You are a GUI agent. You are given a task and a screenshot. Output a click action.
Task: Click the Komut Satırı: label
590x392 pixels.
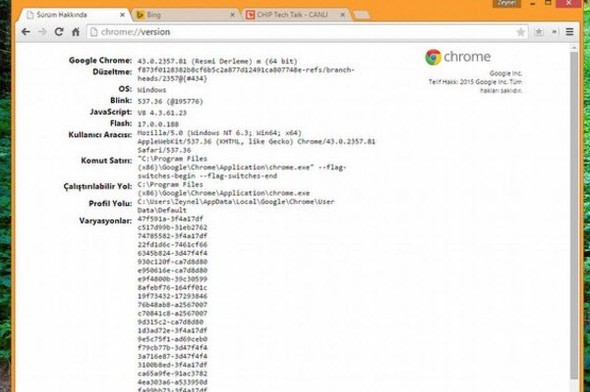tap(106, 161)
